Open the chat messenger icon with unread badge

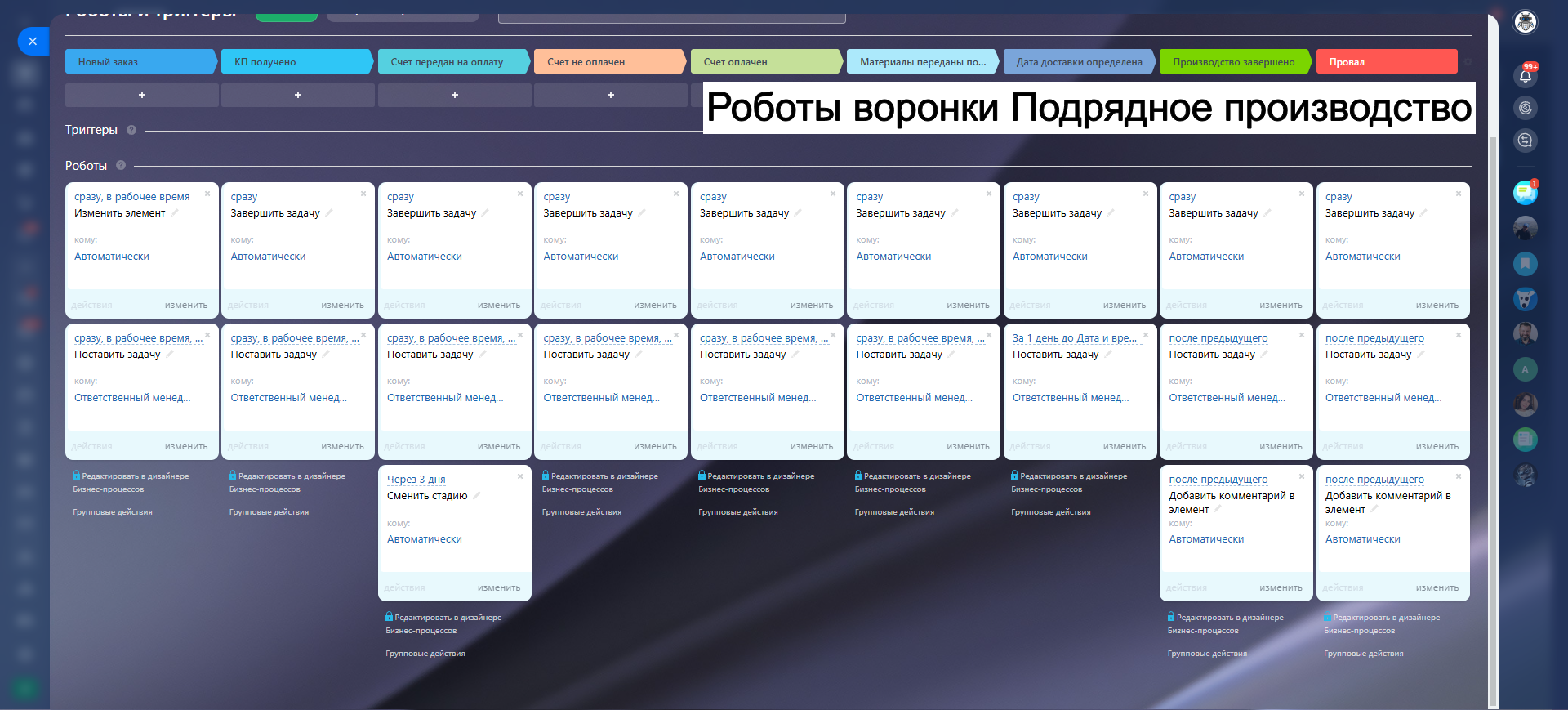1524,193
